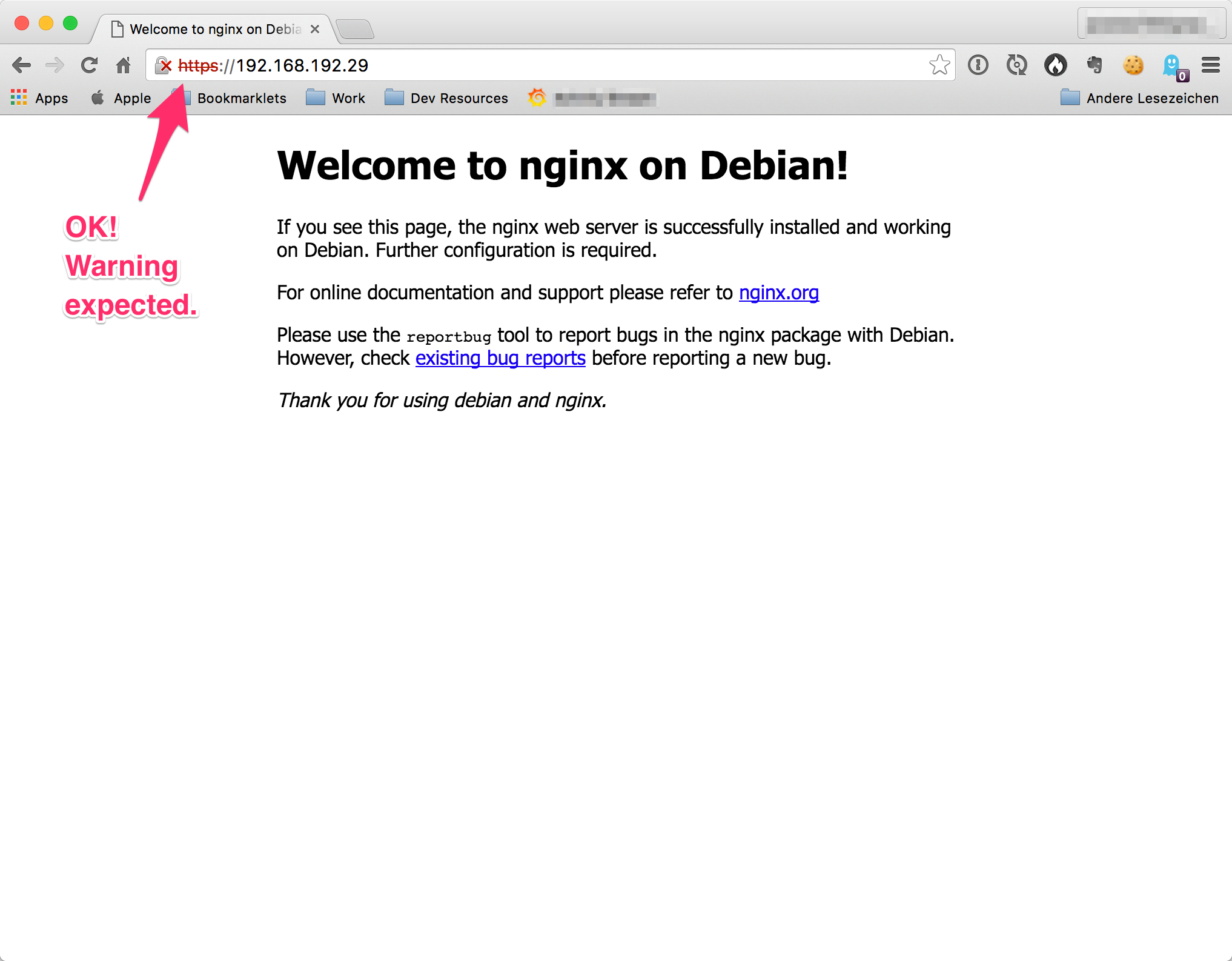Go to the home page icon
Viewport: 1232px width, 961px height.
click(124, 65)
